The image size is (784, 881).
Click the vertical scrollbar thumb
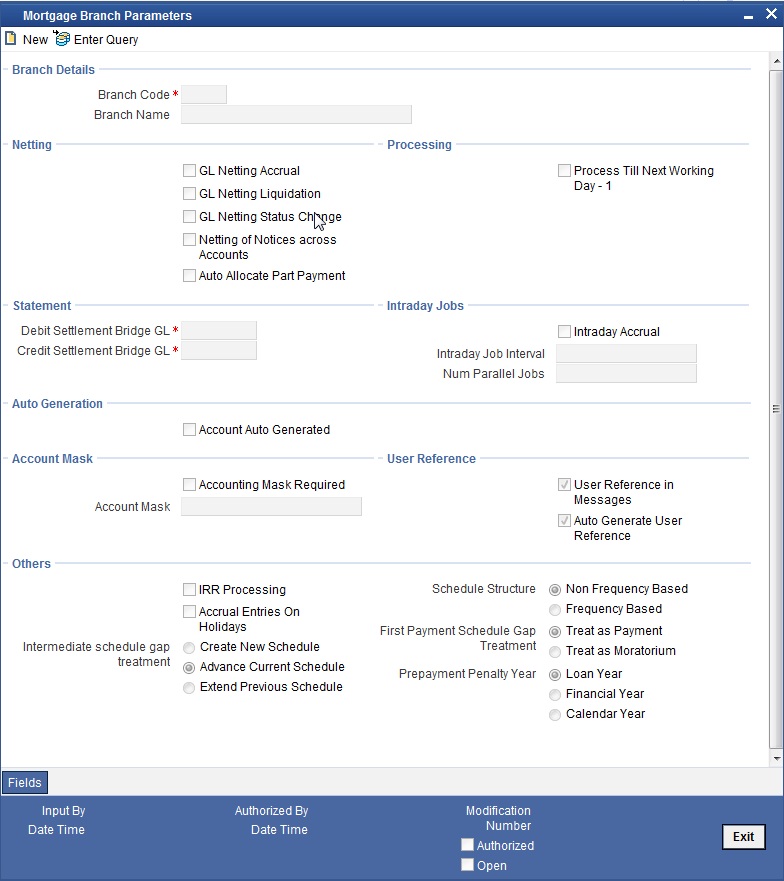[x=777, y=408]
